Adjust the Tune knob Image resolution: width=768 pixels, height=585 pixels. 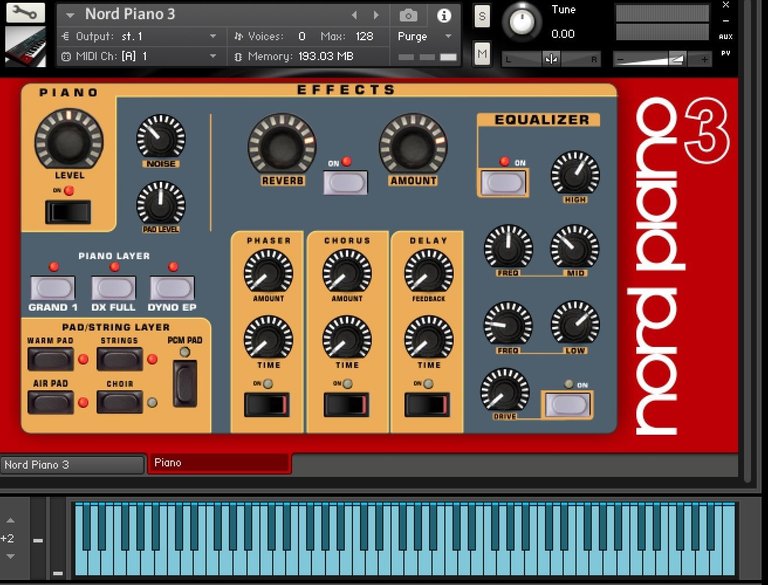point(522,21)
